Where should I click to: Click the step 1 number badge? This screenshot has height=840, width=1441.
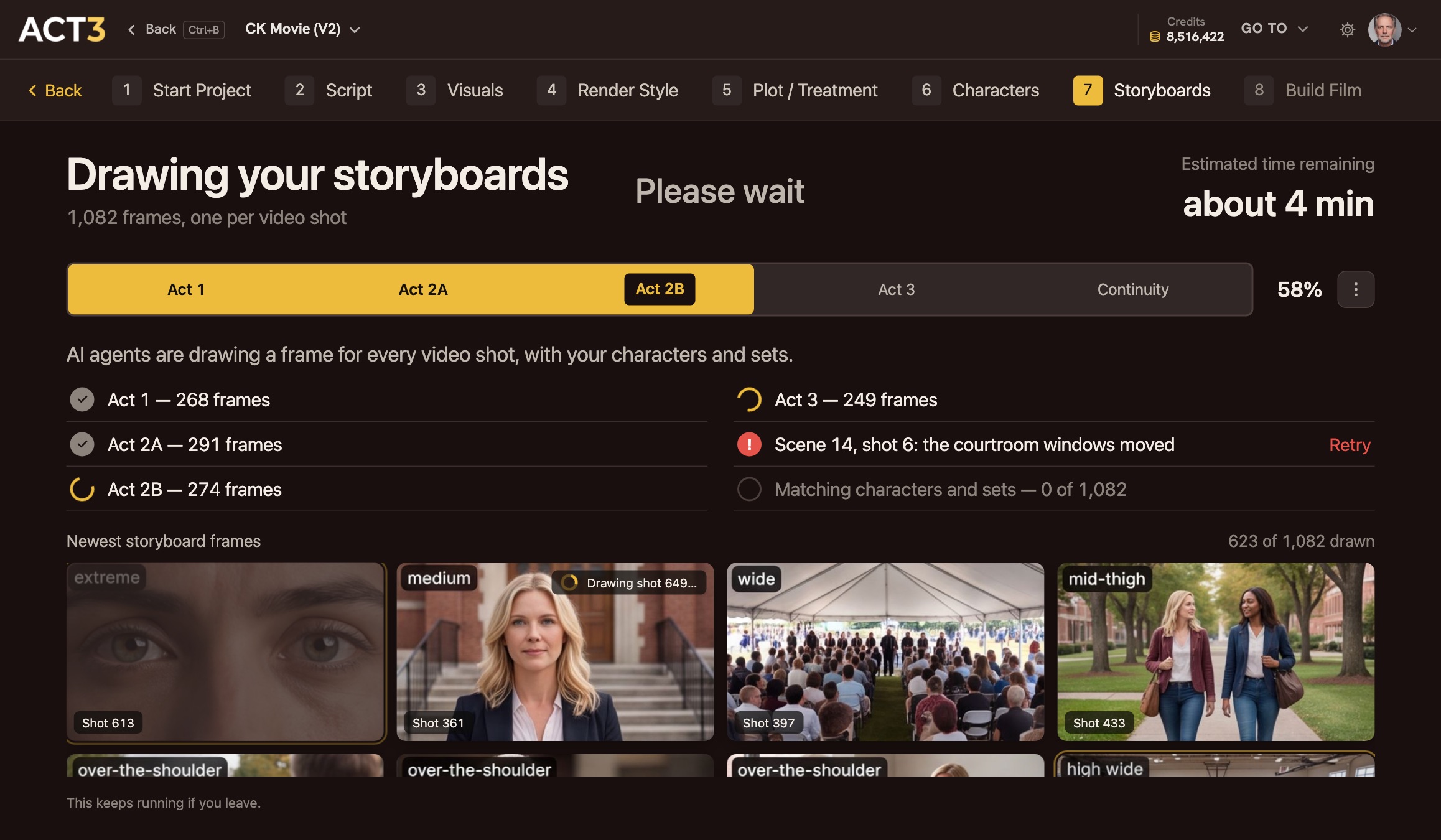click(x=127, y=90)
